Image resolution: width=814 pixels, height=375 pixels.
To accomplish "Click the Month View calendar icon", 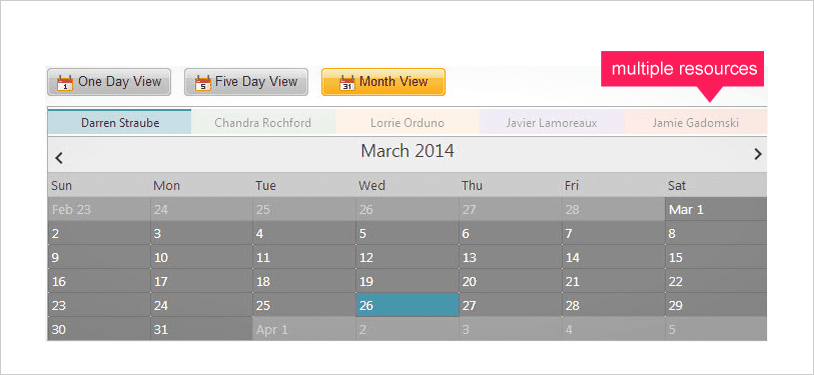I will click(347, 83).
